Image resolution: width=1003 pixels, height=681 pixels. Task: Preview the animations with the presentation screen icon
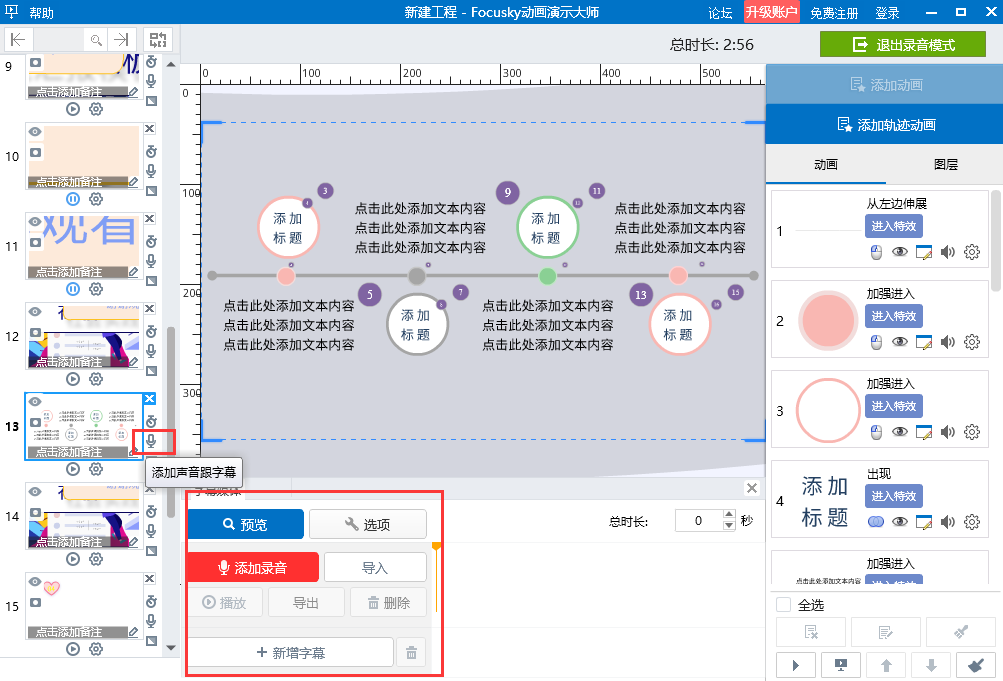point(841,666)
